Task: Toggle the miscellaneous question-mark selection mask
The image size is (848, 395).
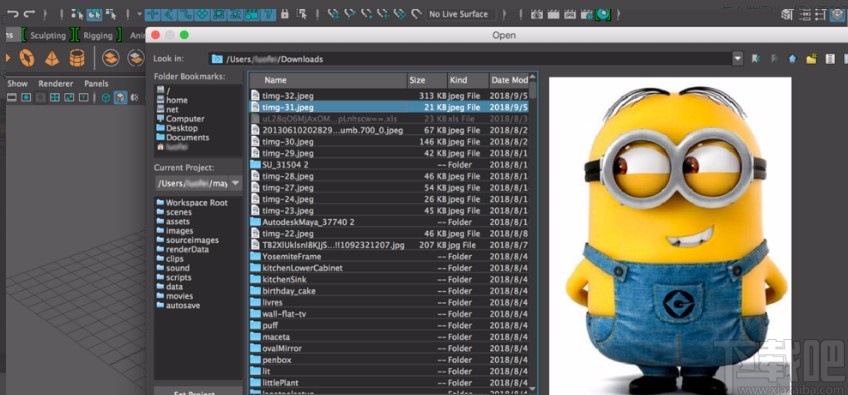Action: tap(269, 15)
